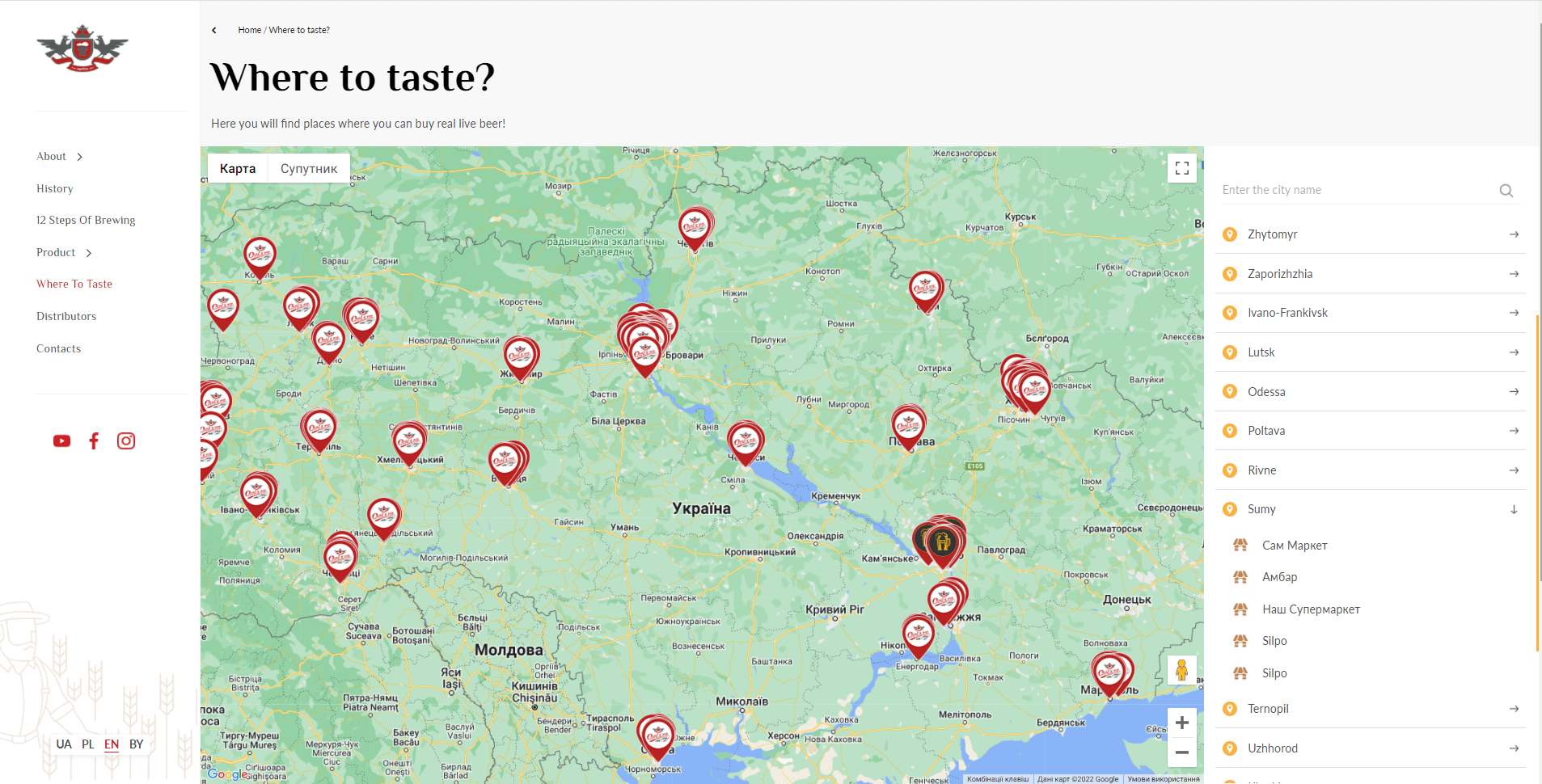Expand the About submenu
This screenshot has width=1542, height=784.
click(x=79, y=157)
